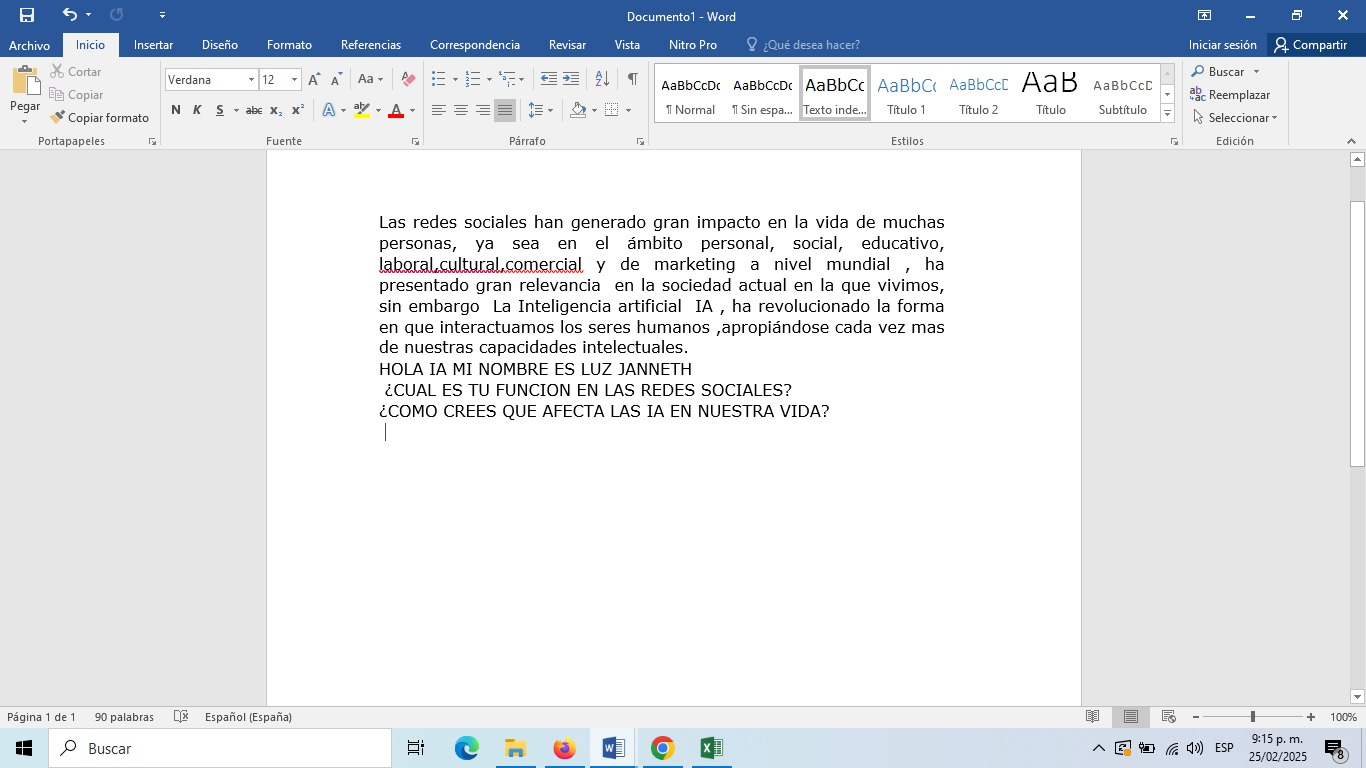The image size is (1366, 768).
Task: Switch to the Diseño tab
Action: [x=219, y=45]
